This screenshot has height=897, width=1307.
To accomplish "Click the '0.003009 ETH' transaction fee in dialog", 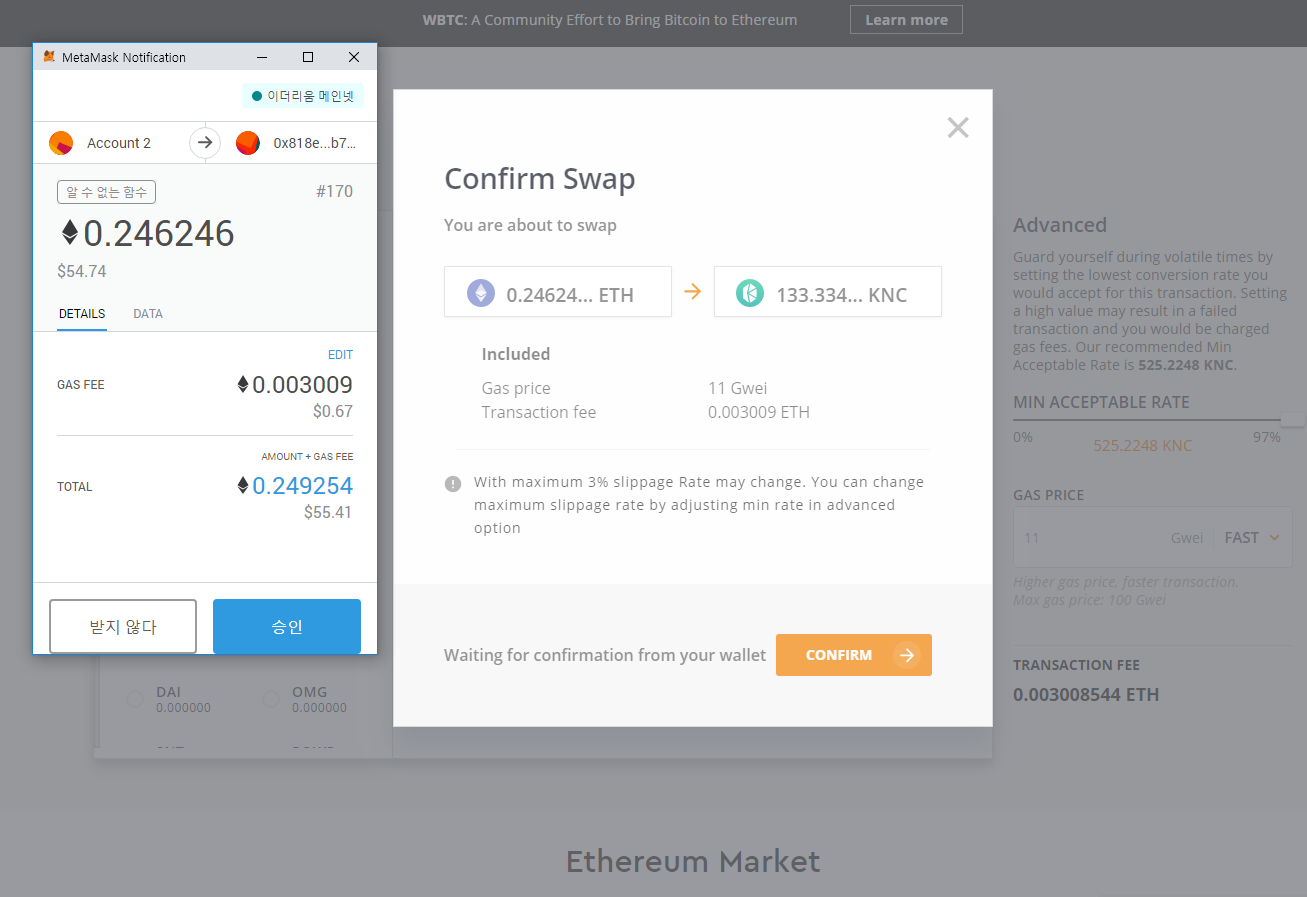I will (x=759, y=412).
